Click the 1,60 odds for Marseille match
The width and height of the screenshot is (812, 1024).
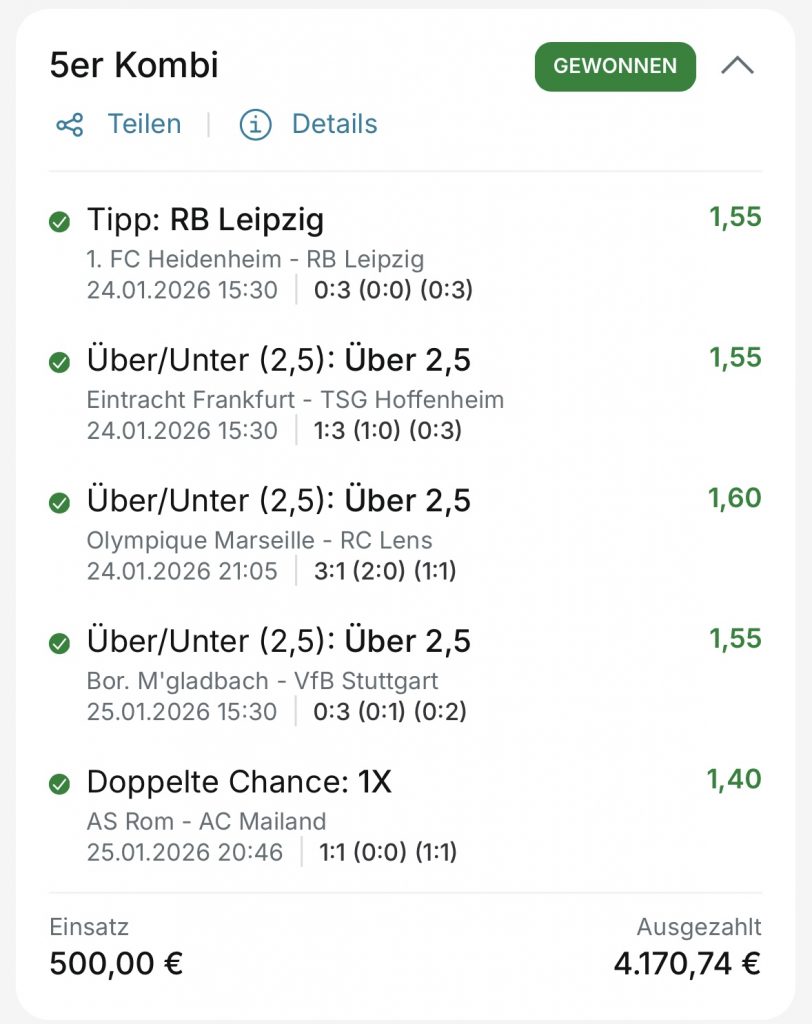pos(735,498)
